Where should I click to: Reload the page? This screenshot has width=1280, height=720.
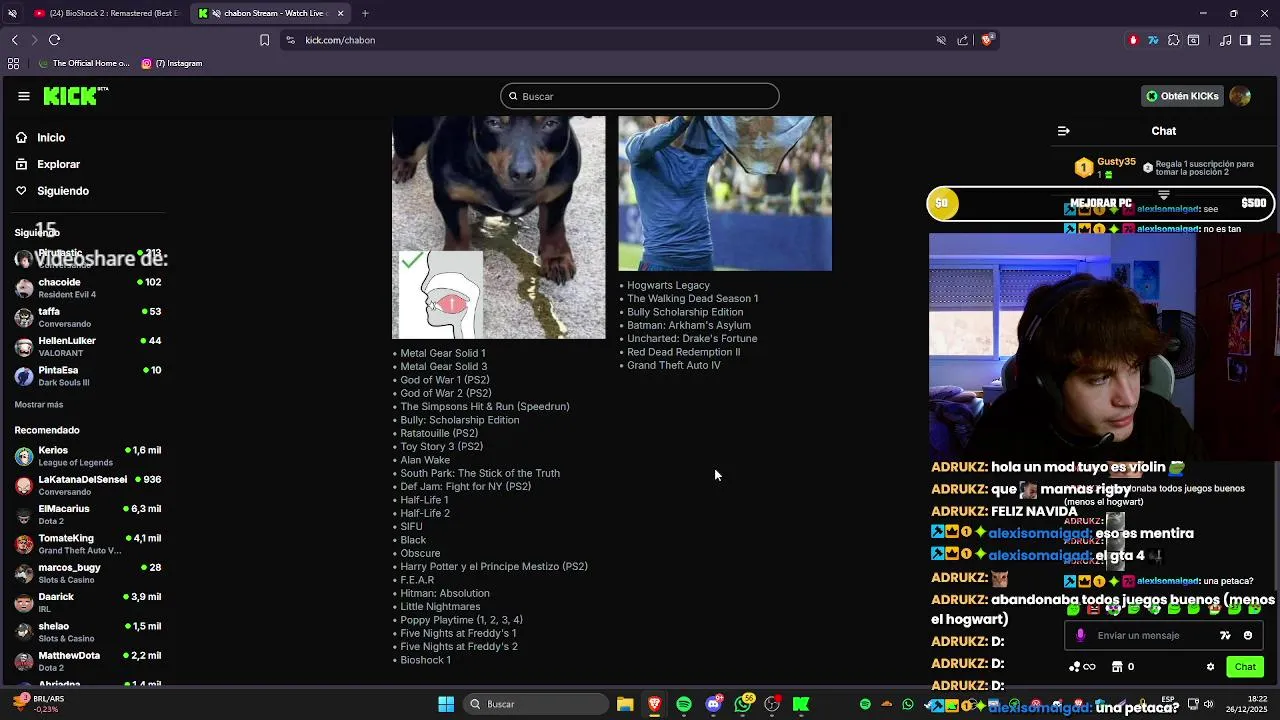click(54, 40)
